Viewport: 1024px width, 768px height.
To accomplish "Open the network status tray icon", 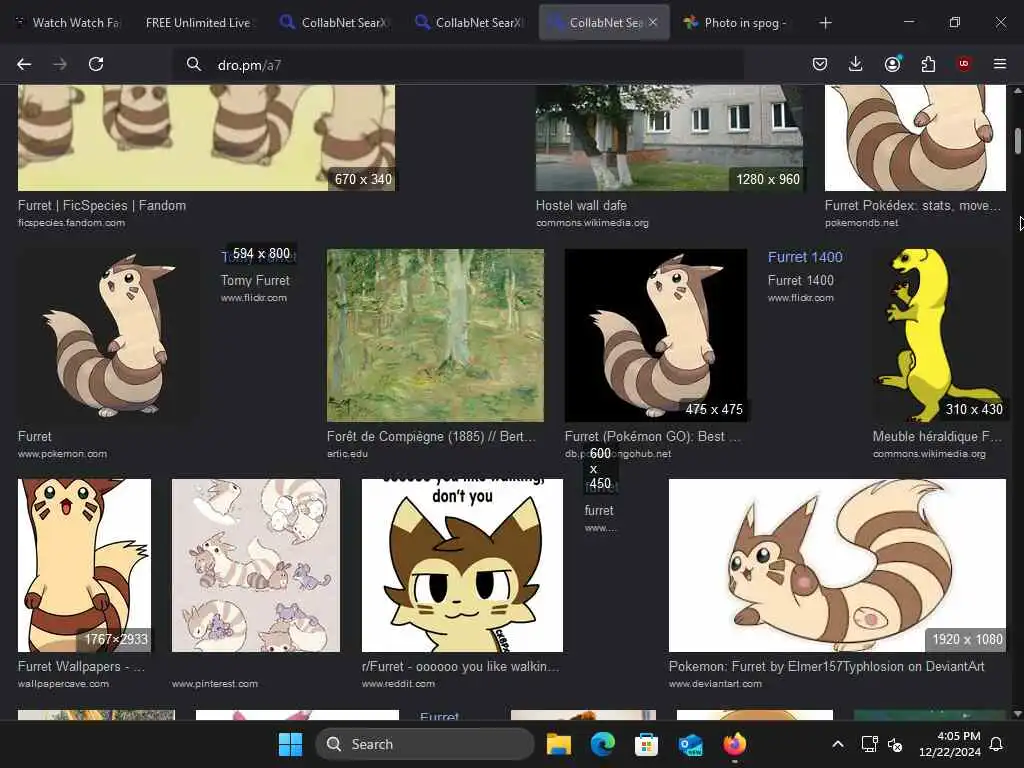I will (x=869, y=744).
